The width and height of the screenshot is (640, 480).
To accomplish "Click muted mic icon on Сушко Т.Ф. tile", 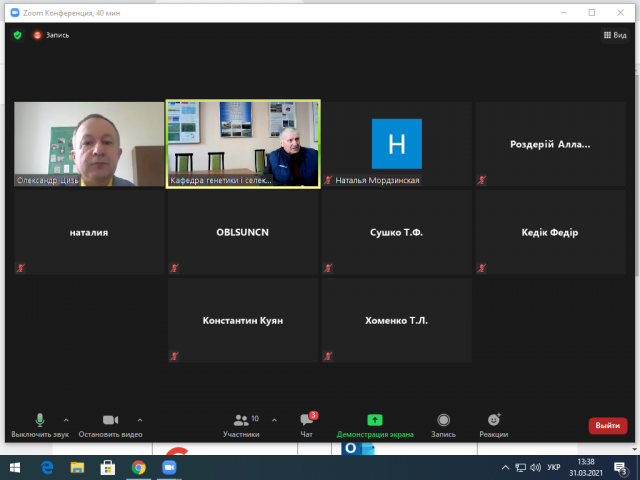I will [x=328, y=268].
